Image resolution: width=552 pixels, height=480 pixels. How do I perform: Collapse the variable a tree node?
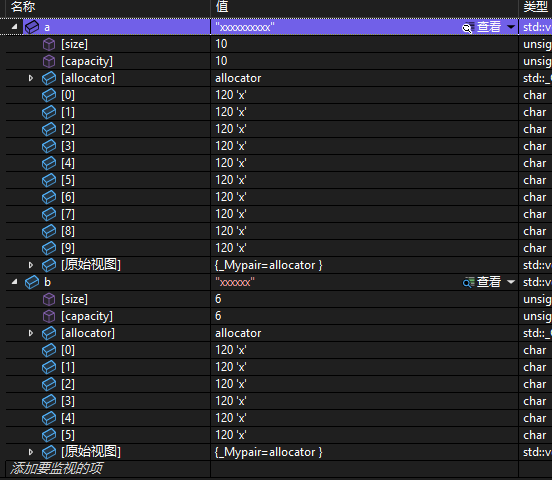(x=14, y=27)
